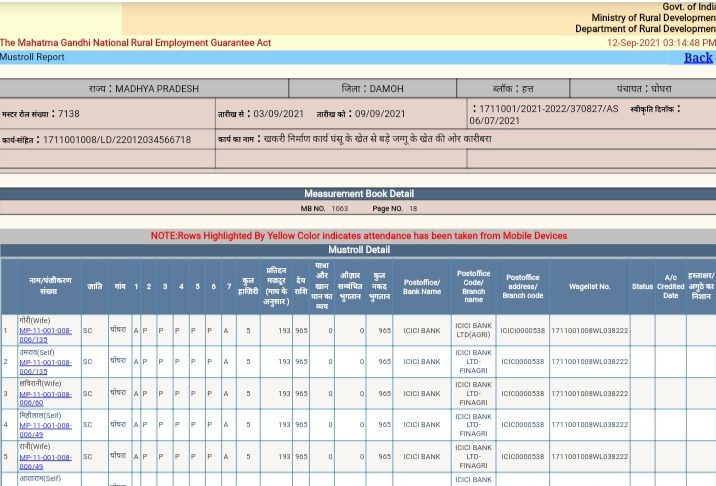716x486 pixels.
Task: Click the कुल हाजिरी column header
Action: pyautogui.click(x=248, y=286)
